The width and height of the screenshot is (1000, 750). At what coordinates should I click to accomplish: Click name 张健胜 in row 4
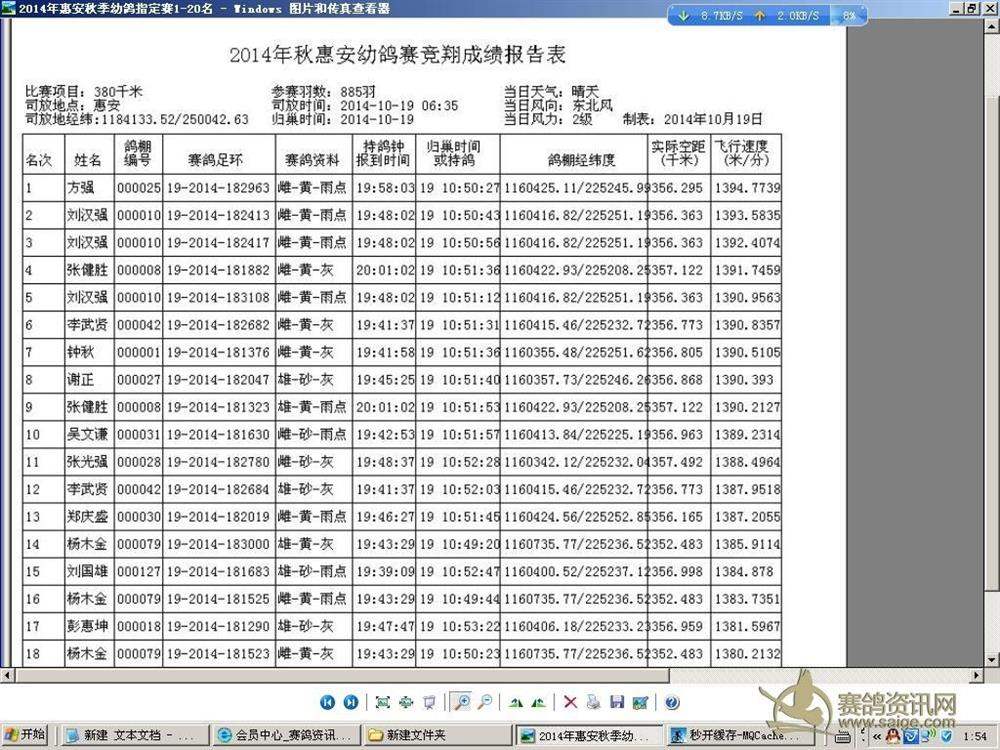click(x=87, y=270)
